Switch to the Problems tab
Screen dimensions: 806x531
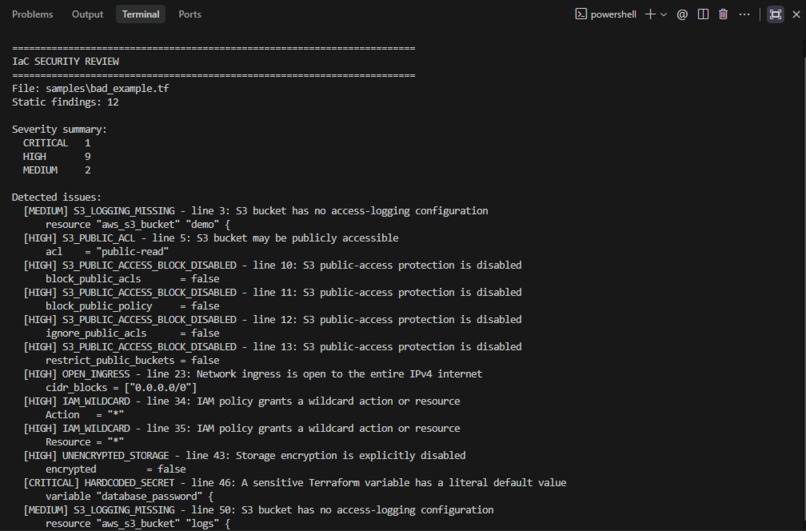(x=32, y=14)
